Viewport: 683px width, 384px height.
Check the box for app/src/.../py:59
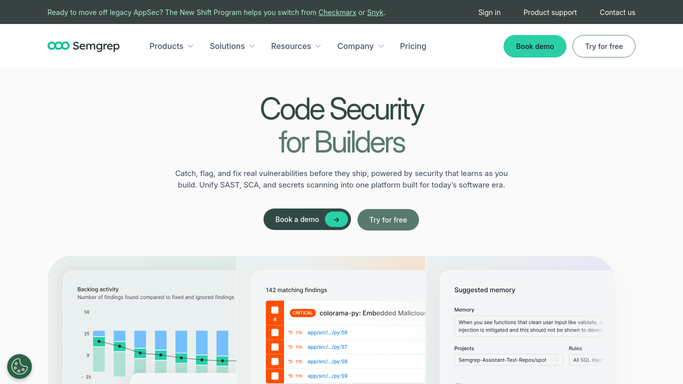(275, 376)
